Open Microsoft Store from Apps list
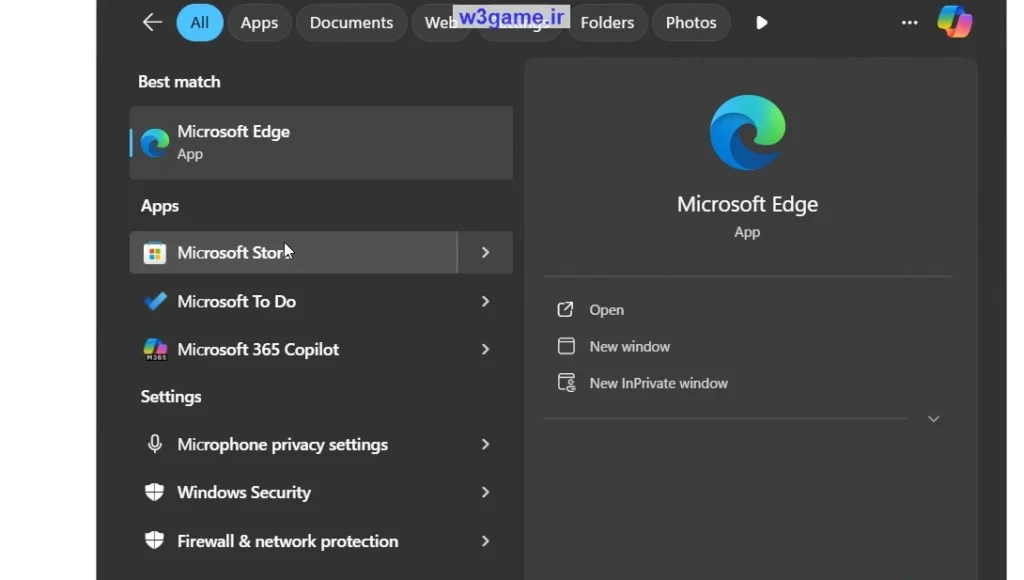Screen dimensions: 1024x580 tap(293, 252)
